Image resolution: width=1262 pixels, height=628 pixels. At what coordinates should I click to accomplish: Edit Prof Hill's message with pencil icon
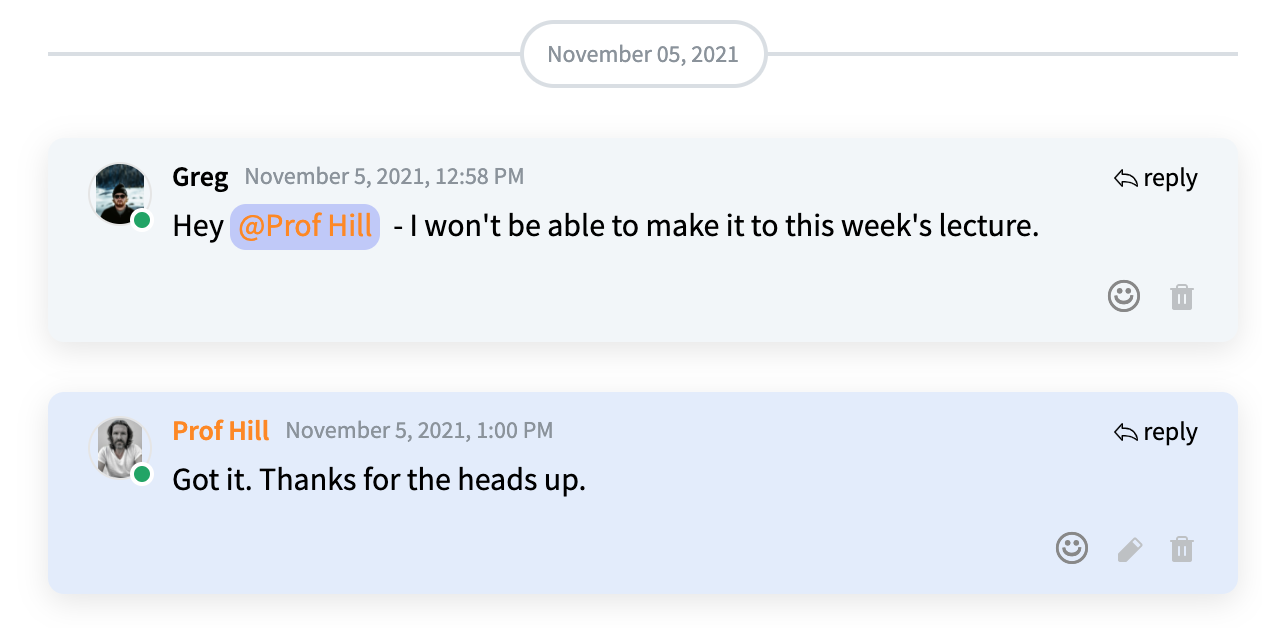click(1129, 549)
